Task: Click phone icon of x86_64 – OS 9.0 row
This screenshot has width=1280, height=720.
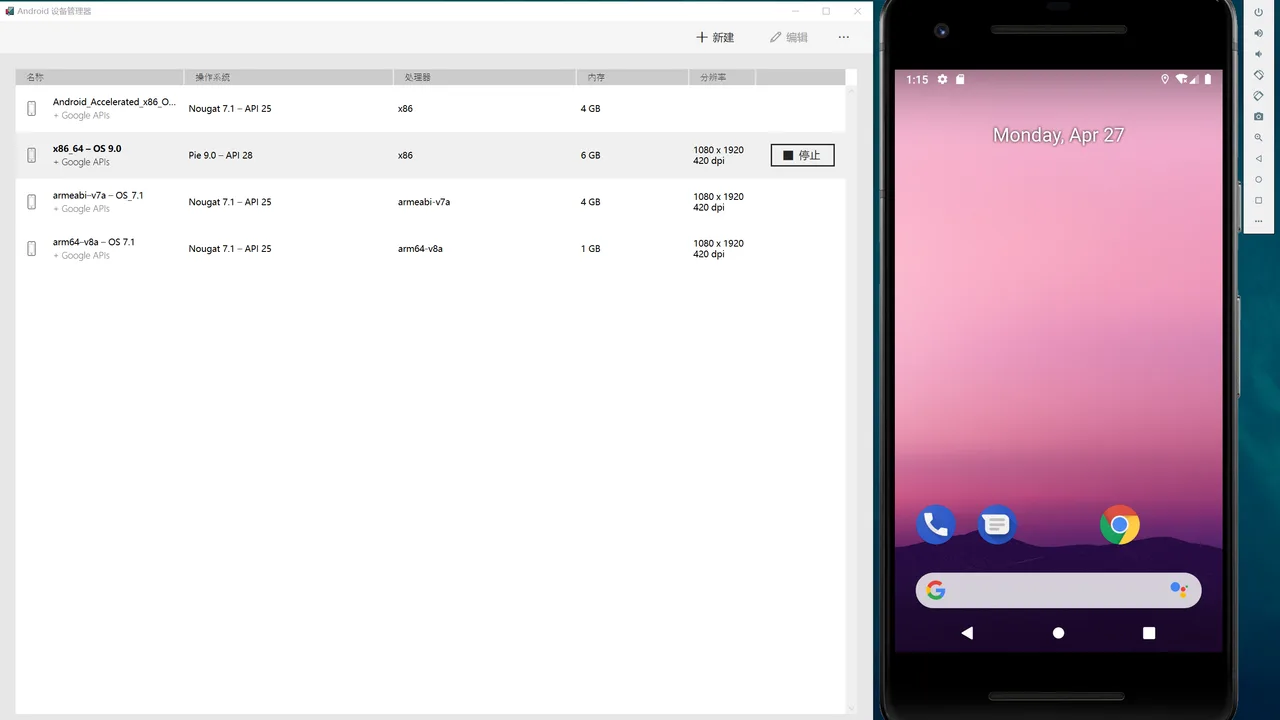Action: pyautogui.click(x=32, y=155)
